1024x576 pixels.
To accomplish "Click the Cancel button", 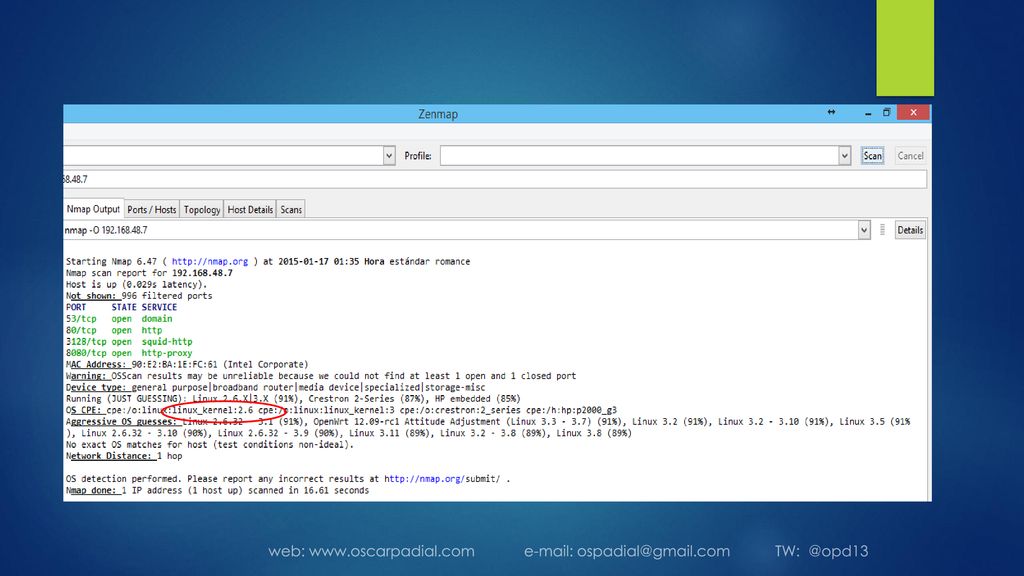I will [x=910, y=155].
